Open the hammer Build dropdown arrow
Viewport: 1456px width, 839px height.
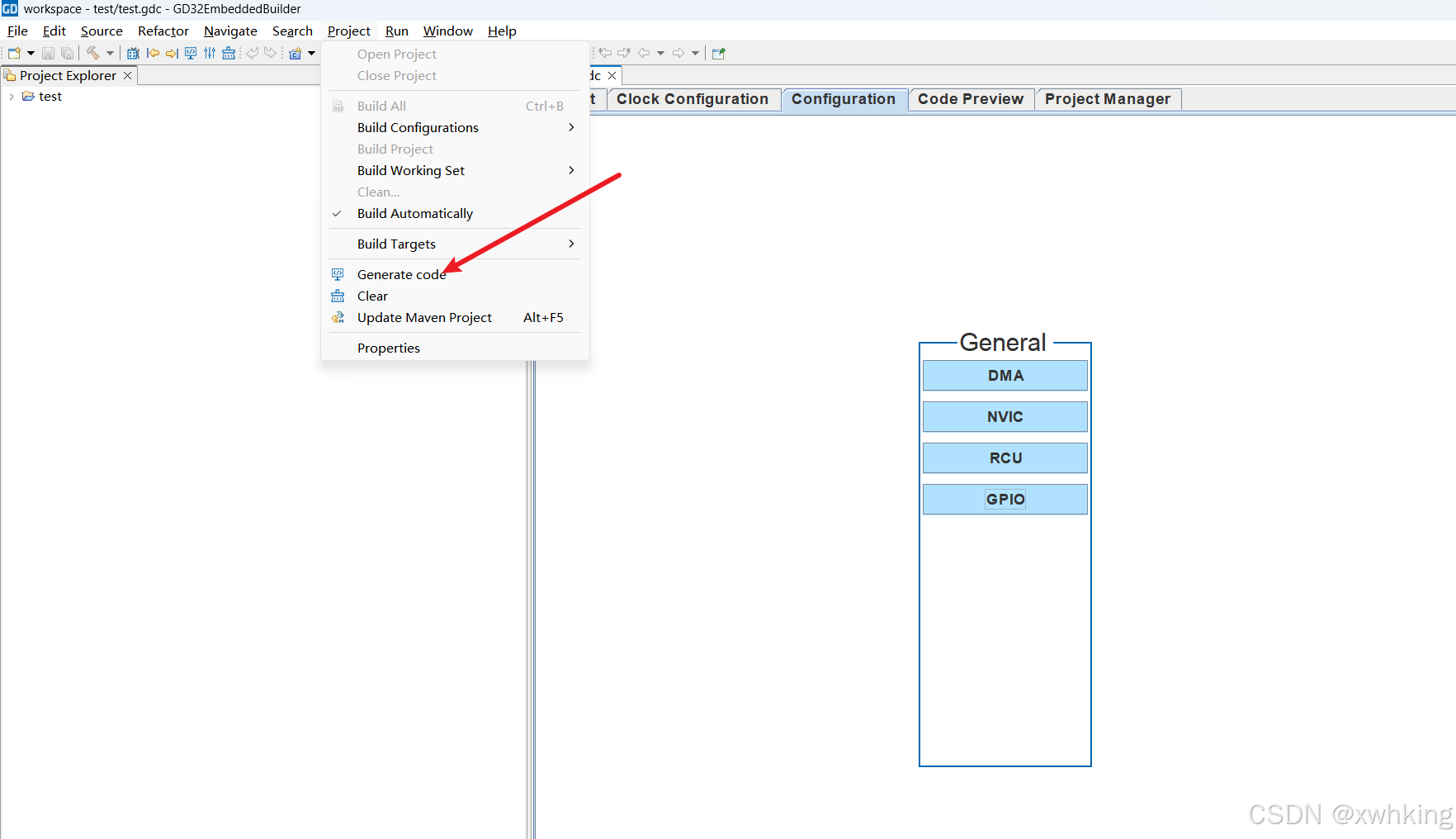pos(110,53)
